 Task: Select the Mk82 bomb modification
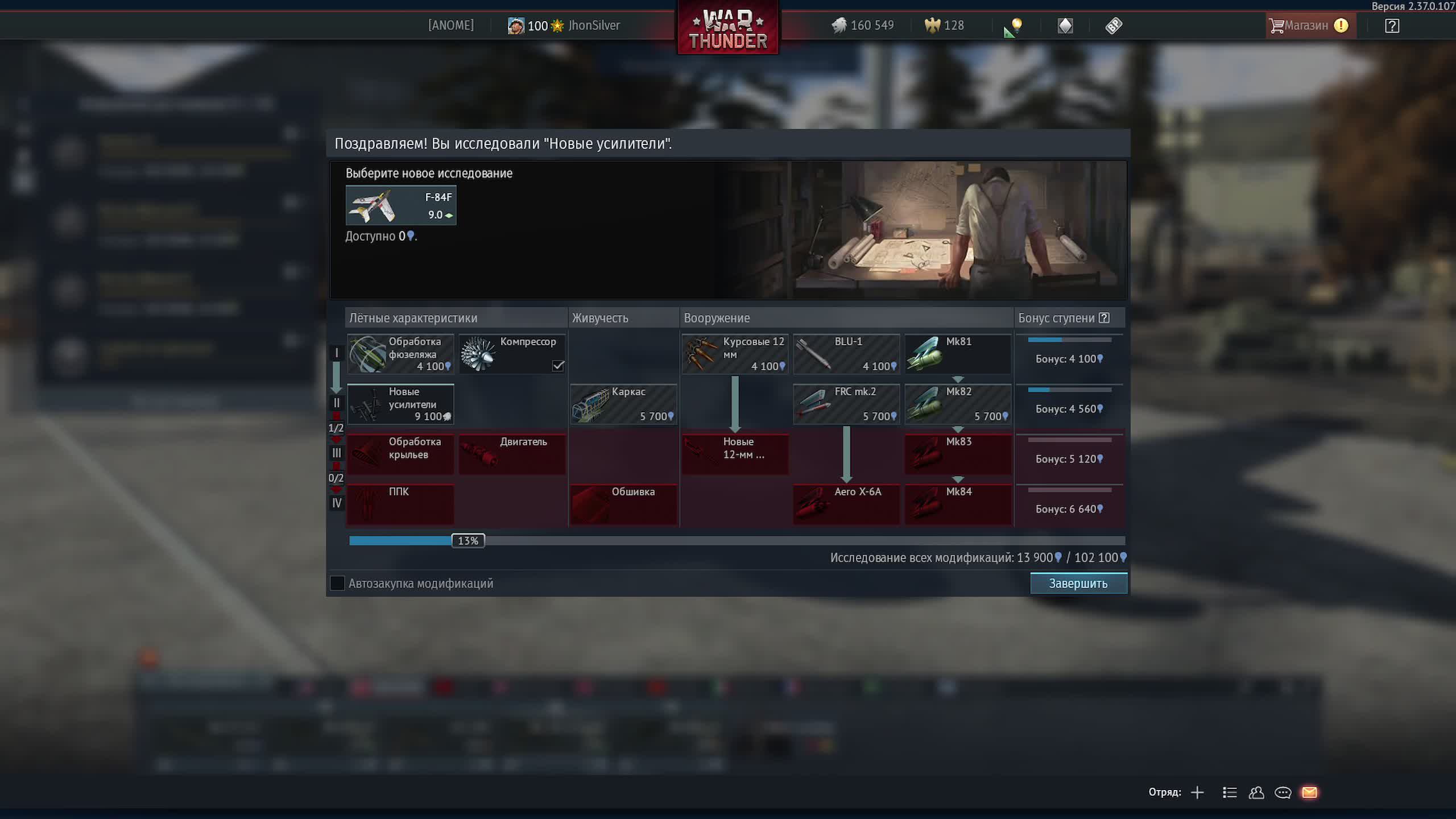pos(958,404)
